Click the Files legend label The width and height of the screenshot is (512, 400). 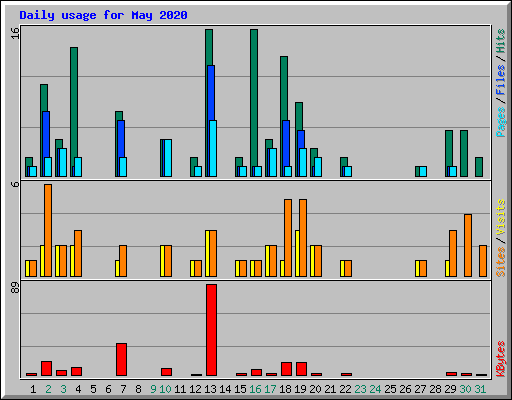click(x=501, y=80)
